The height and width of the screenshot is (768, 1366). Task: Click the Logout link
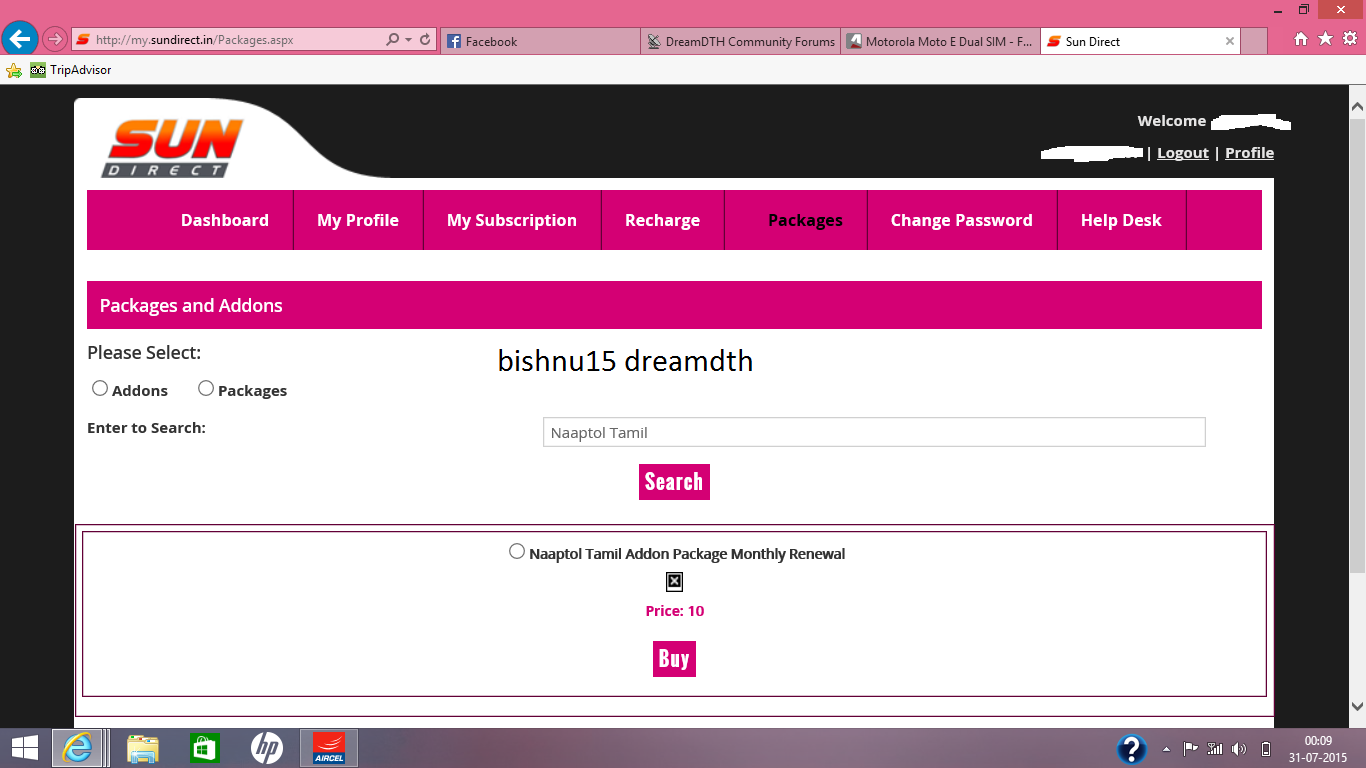1183,153
